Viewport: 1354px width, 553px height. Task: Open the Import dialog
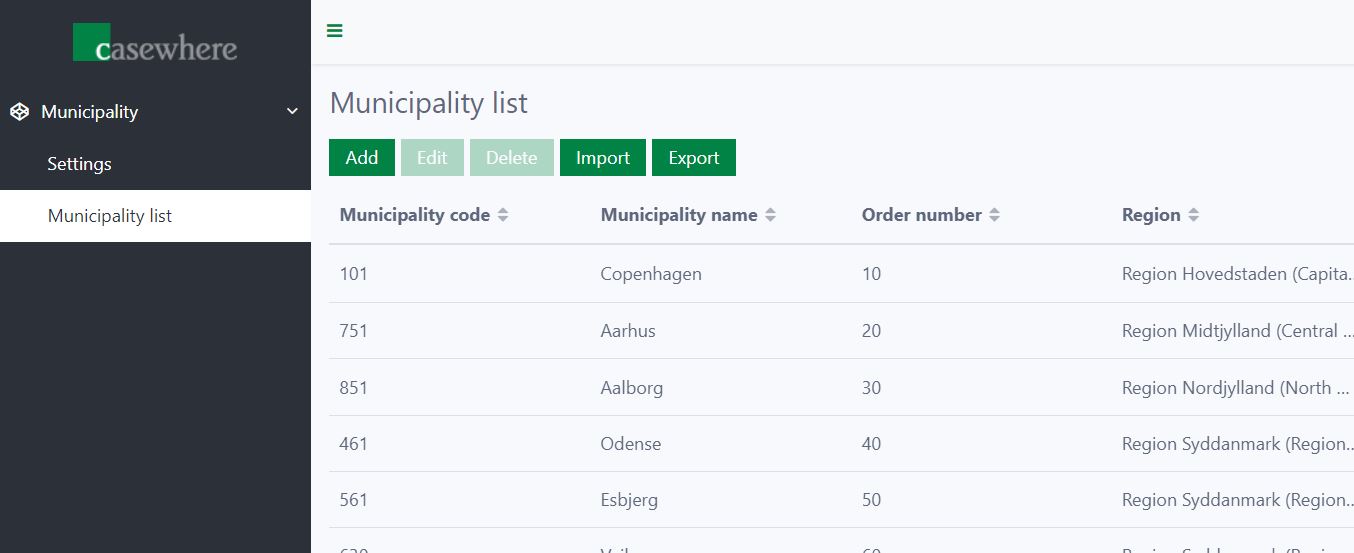602,158
